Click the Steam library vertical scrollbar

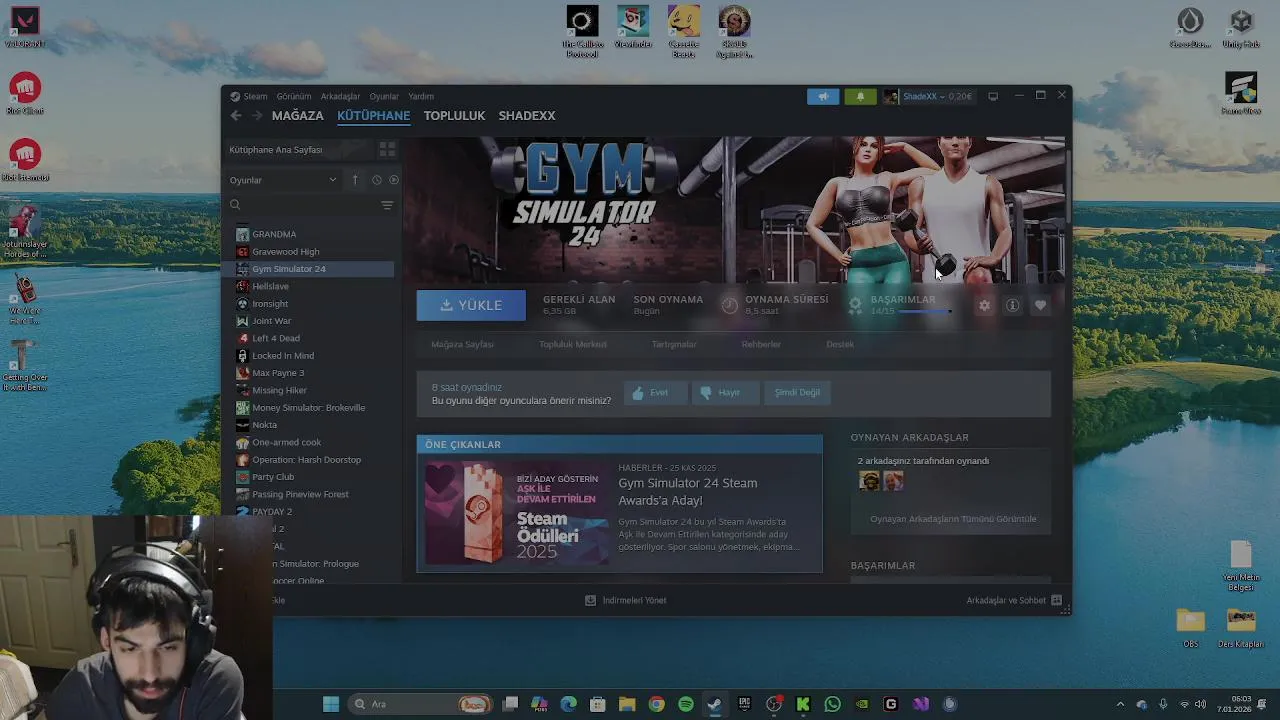[1067, 185]
